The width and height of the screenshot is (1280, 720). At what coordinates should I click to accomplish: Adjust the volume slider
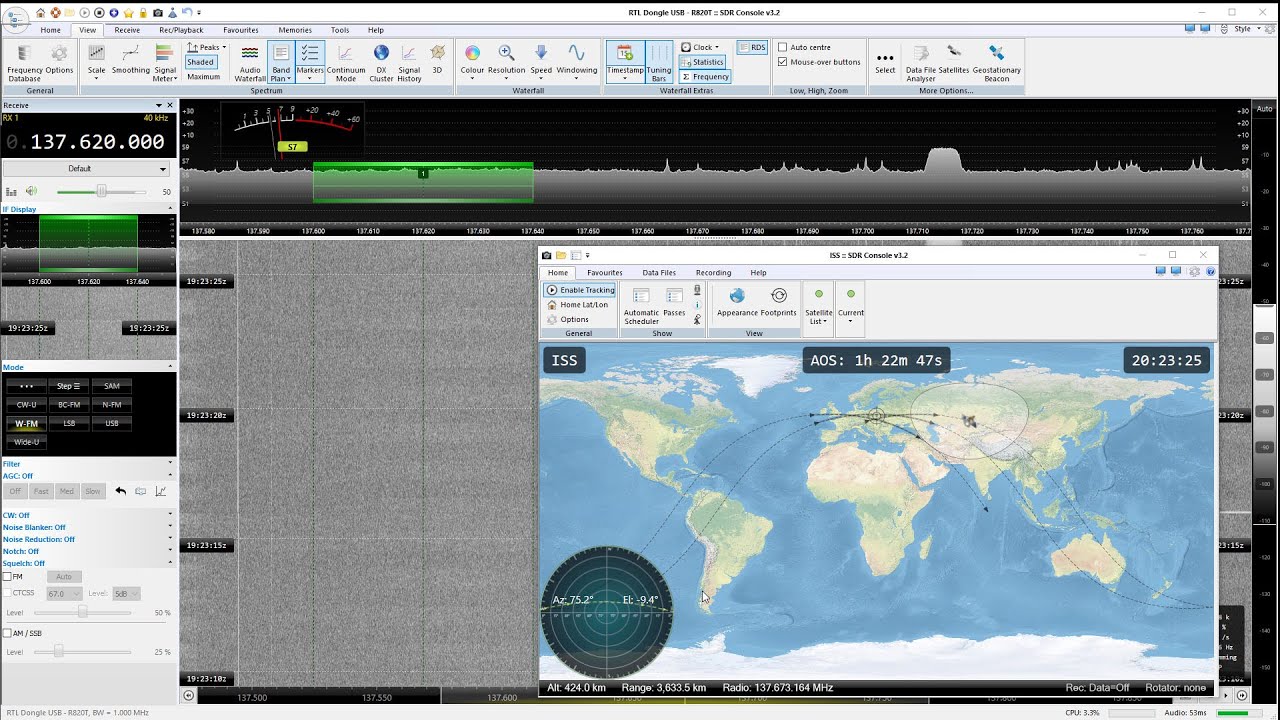point(101,191)
